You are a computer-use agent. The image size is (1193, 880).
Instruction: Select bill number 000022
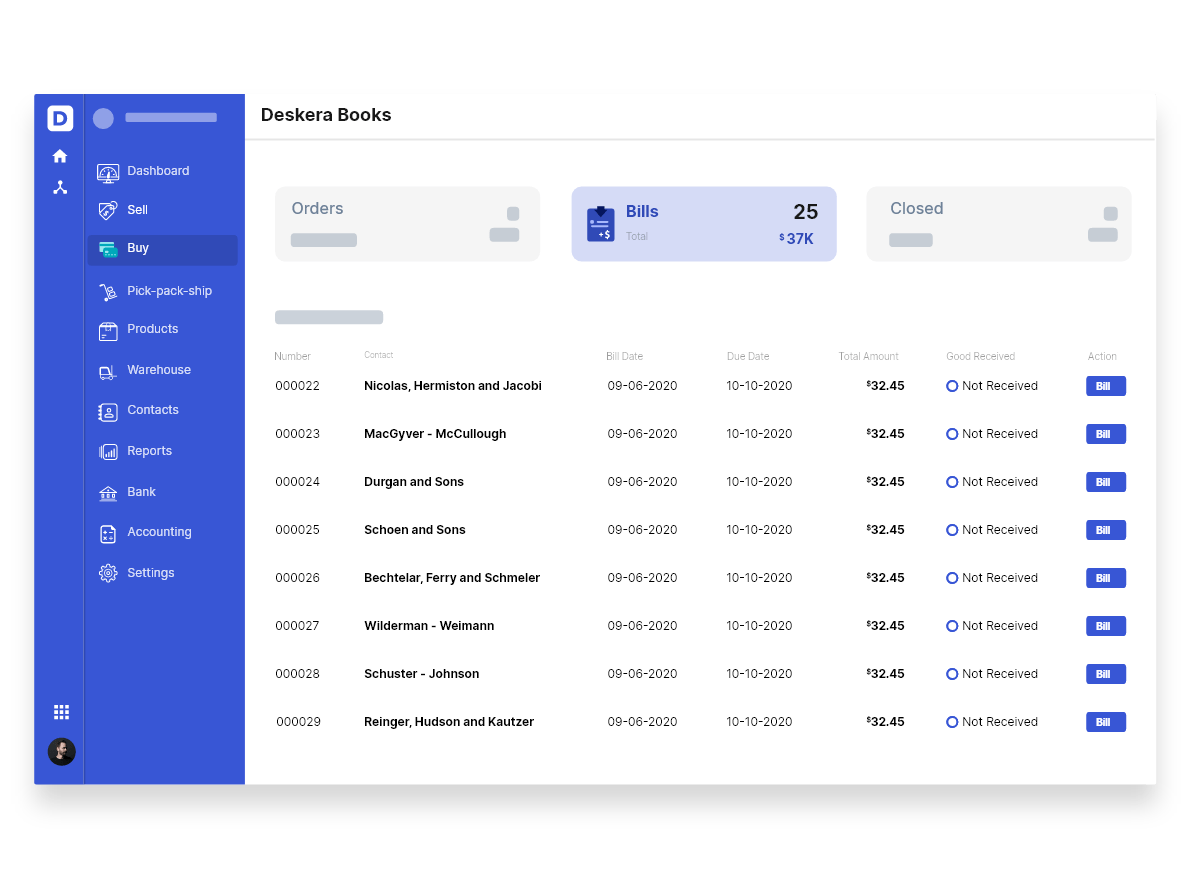[297, 386]
